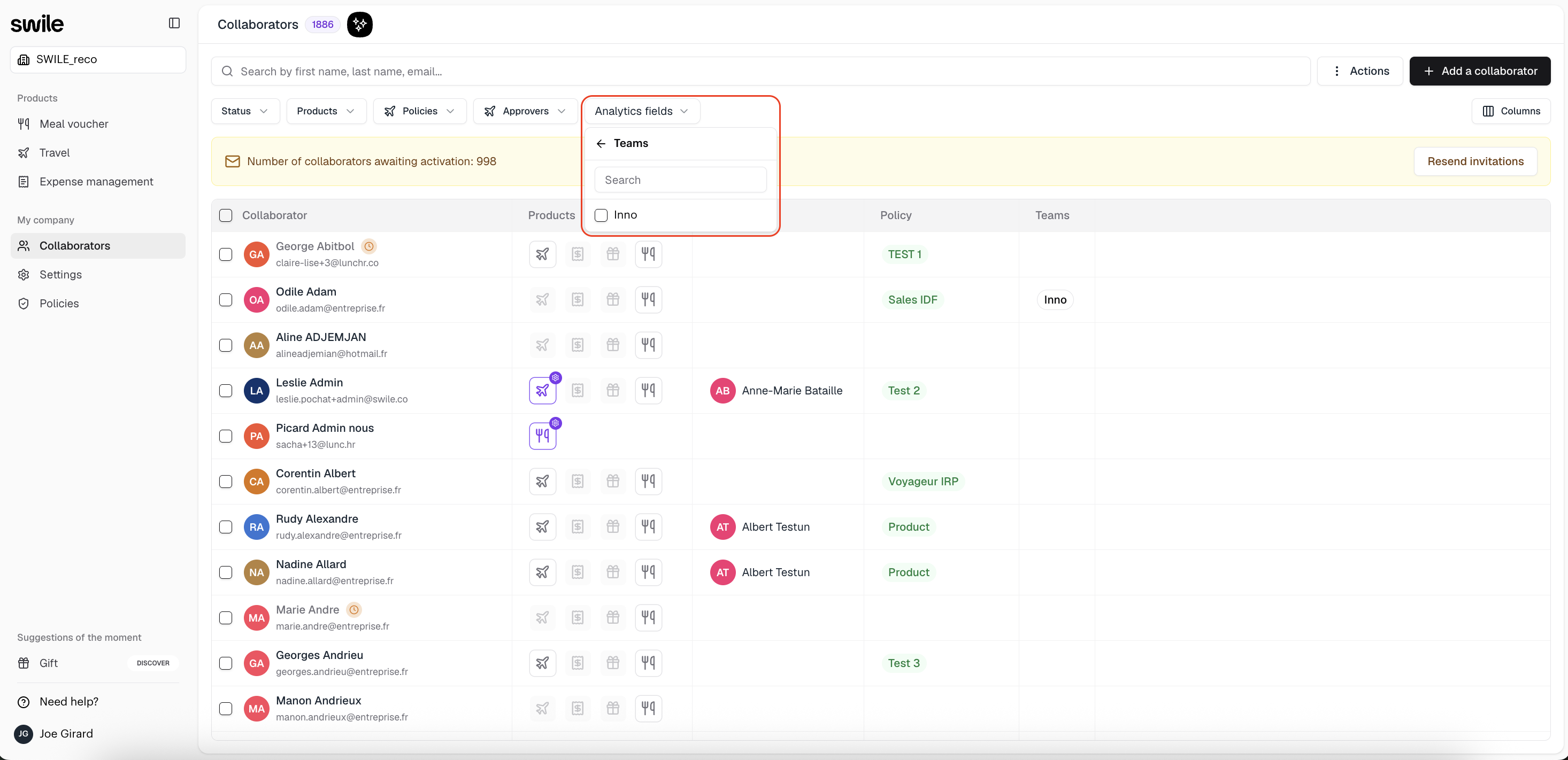
Task: Click Picard Admin nous meal voucher icon
Action: click(542, 436)
